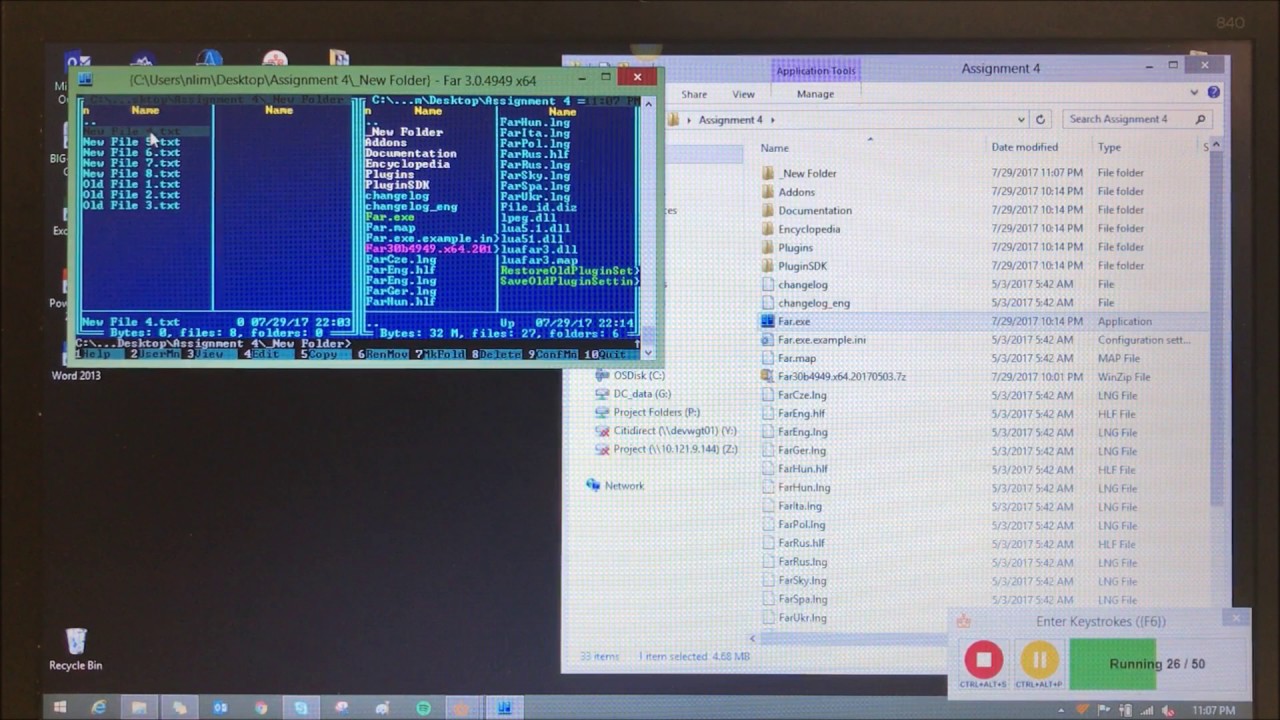1280x720 pixels.
Task: Select 'Old File 1.txt' in Far left panel
Action: 131,184
